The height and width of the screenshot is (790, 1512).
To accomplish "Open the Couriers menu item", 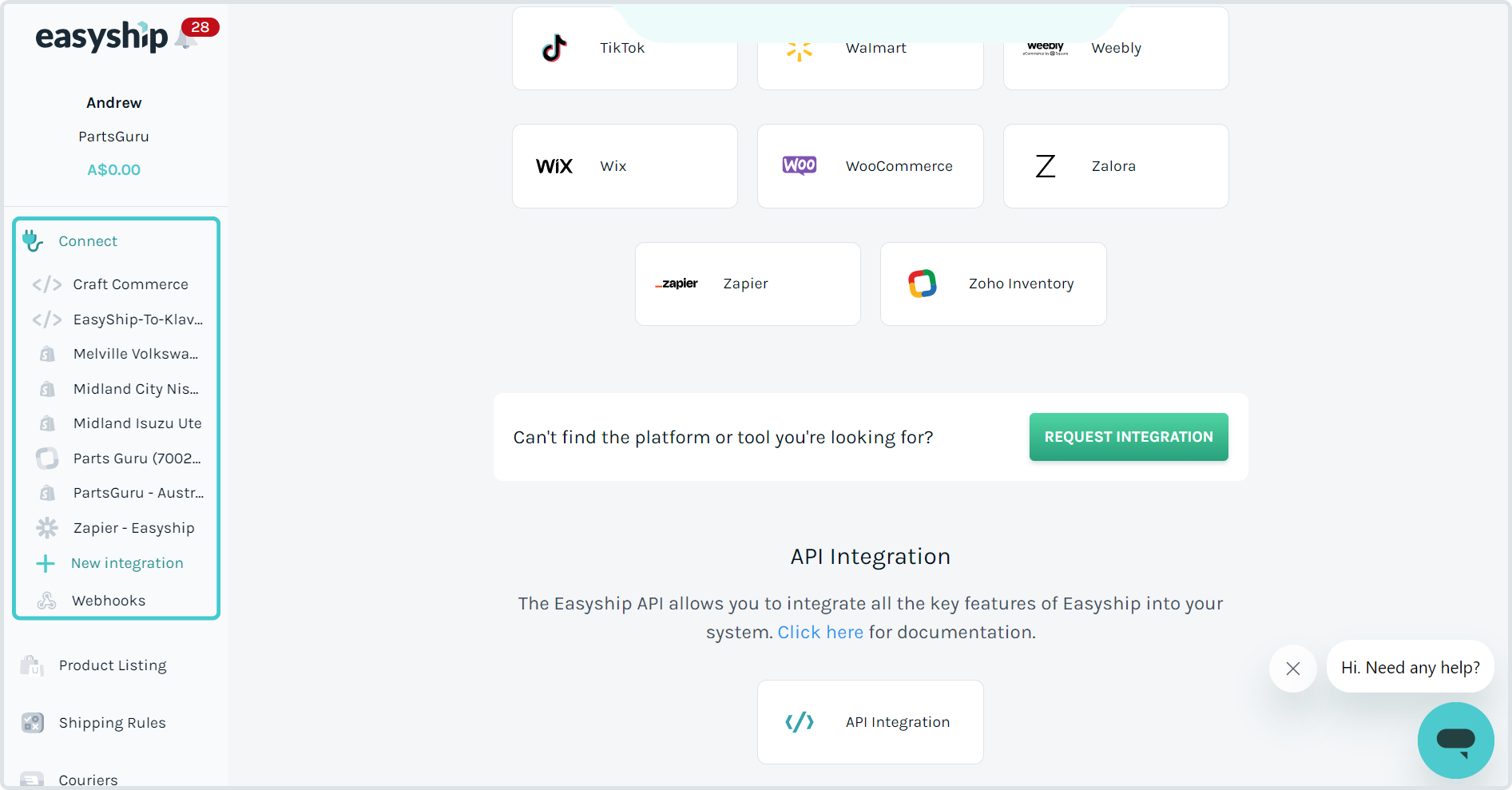I will click(x=88, y=780).
